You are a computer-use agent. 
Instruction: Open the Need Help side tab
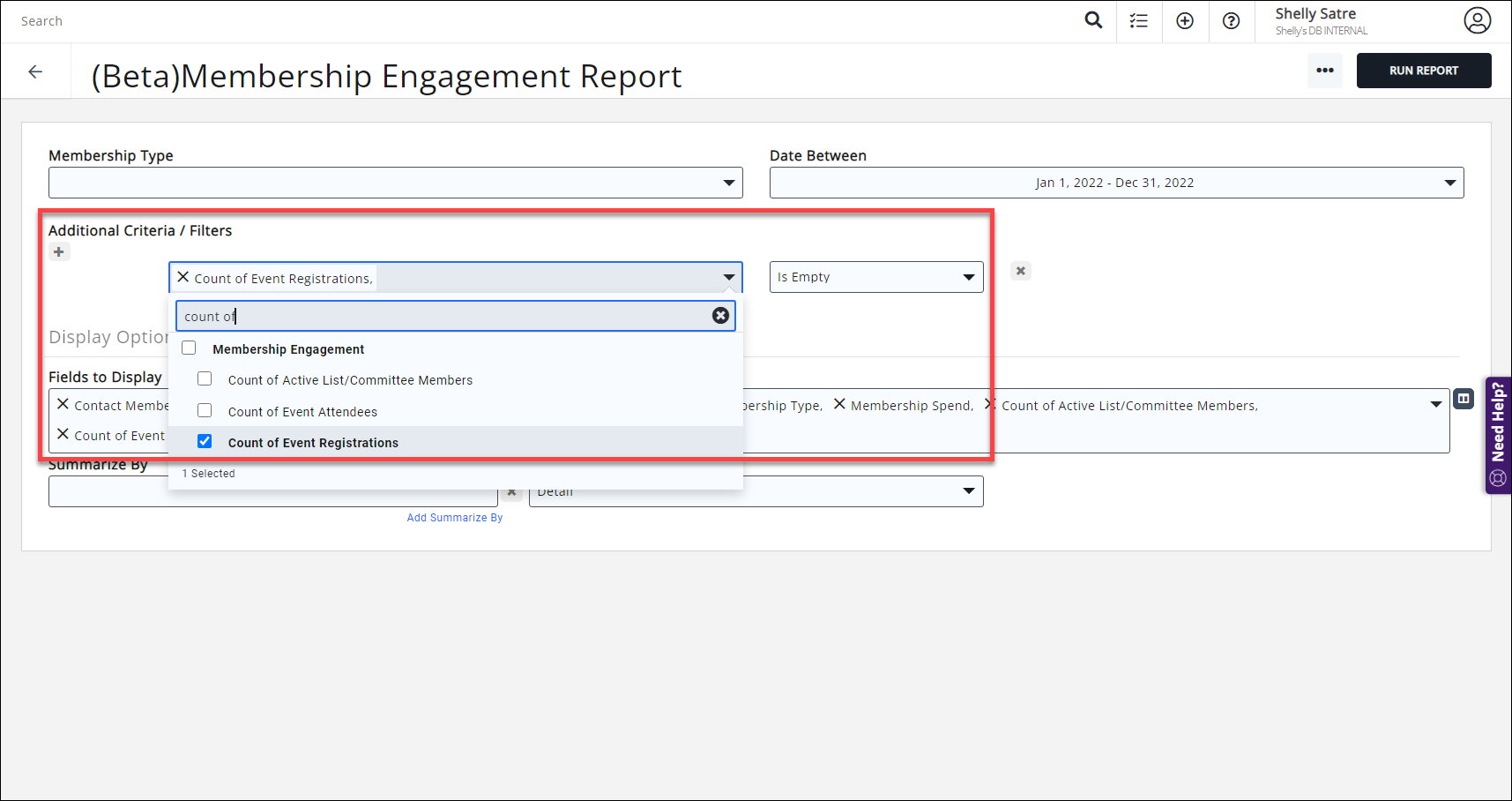(x=1497, y=435)
